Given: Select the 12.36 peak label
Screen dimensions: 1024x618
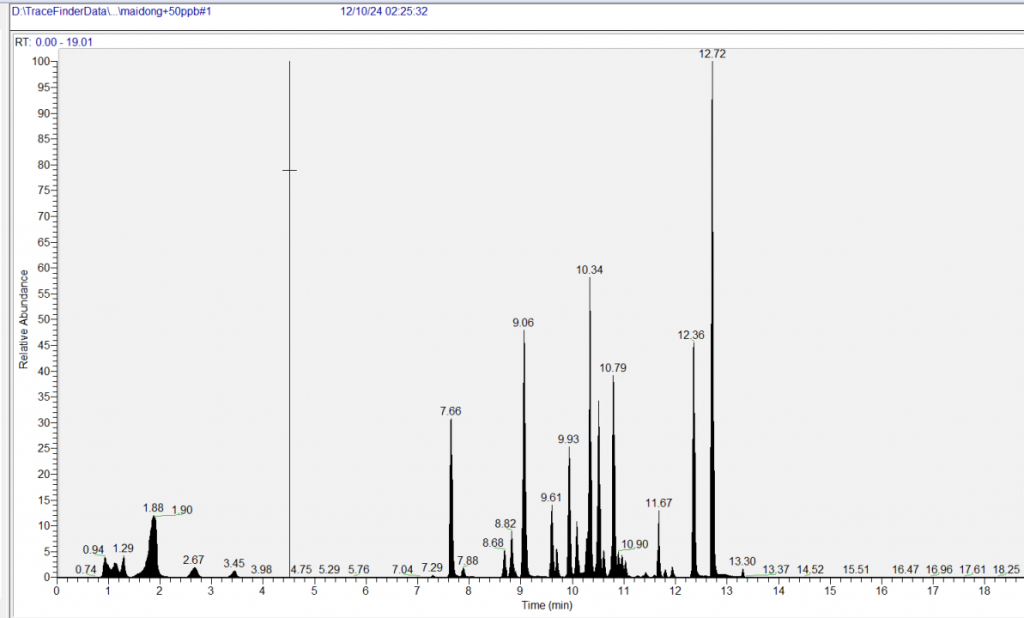Looking at the screenshot, I should [691, 335].
